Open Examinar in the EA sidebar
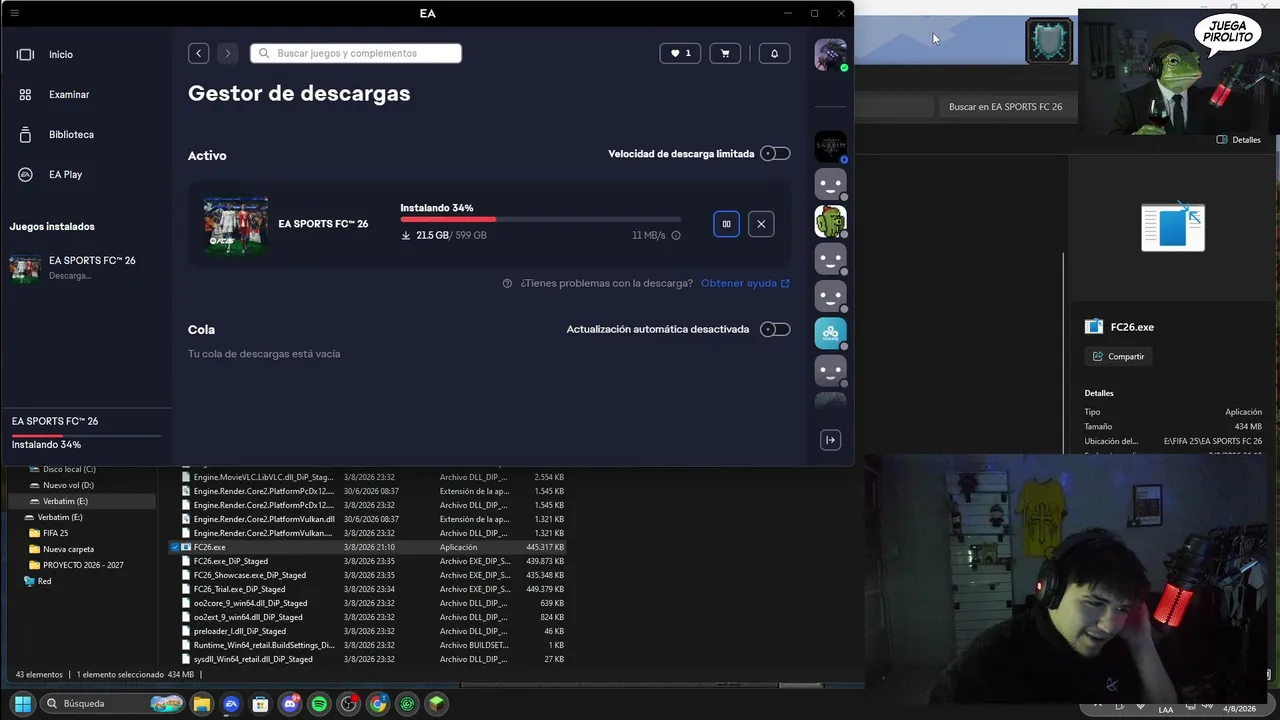 (68, 95)
